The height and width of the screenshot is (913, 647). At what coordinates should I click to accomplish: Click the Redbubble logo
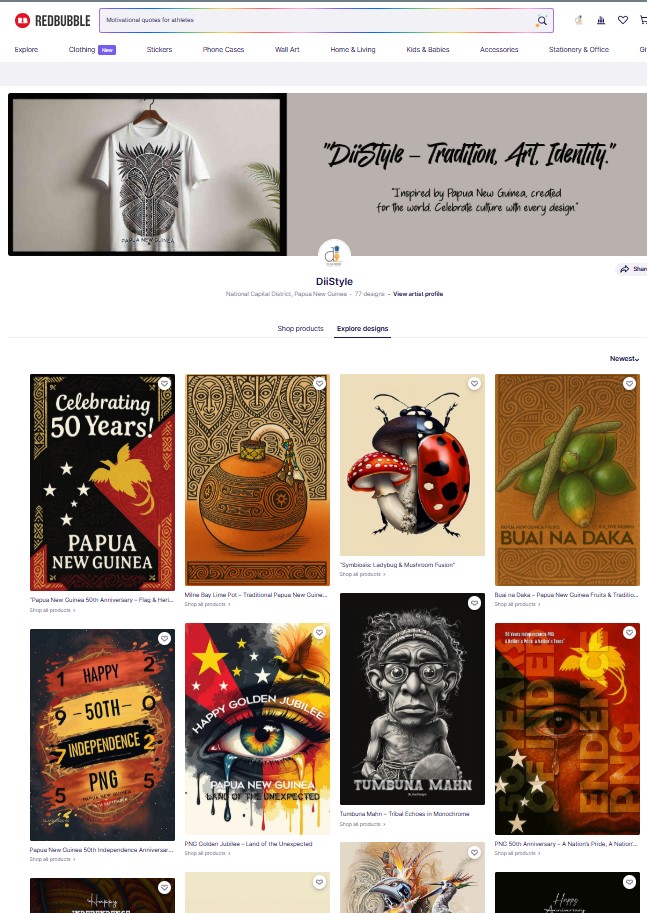click(52, 21)
